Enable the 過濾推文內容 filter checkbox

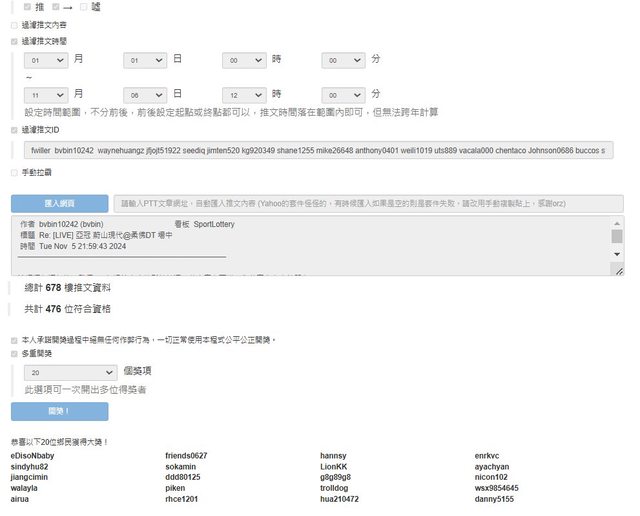[x=14, y=25]
